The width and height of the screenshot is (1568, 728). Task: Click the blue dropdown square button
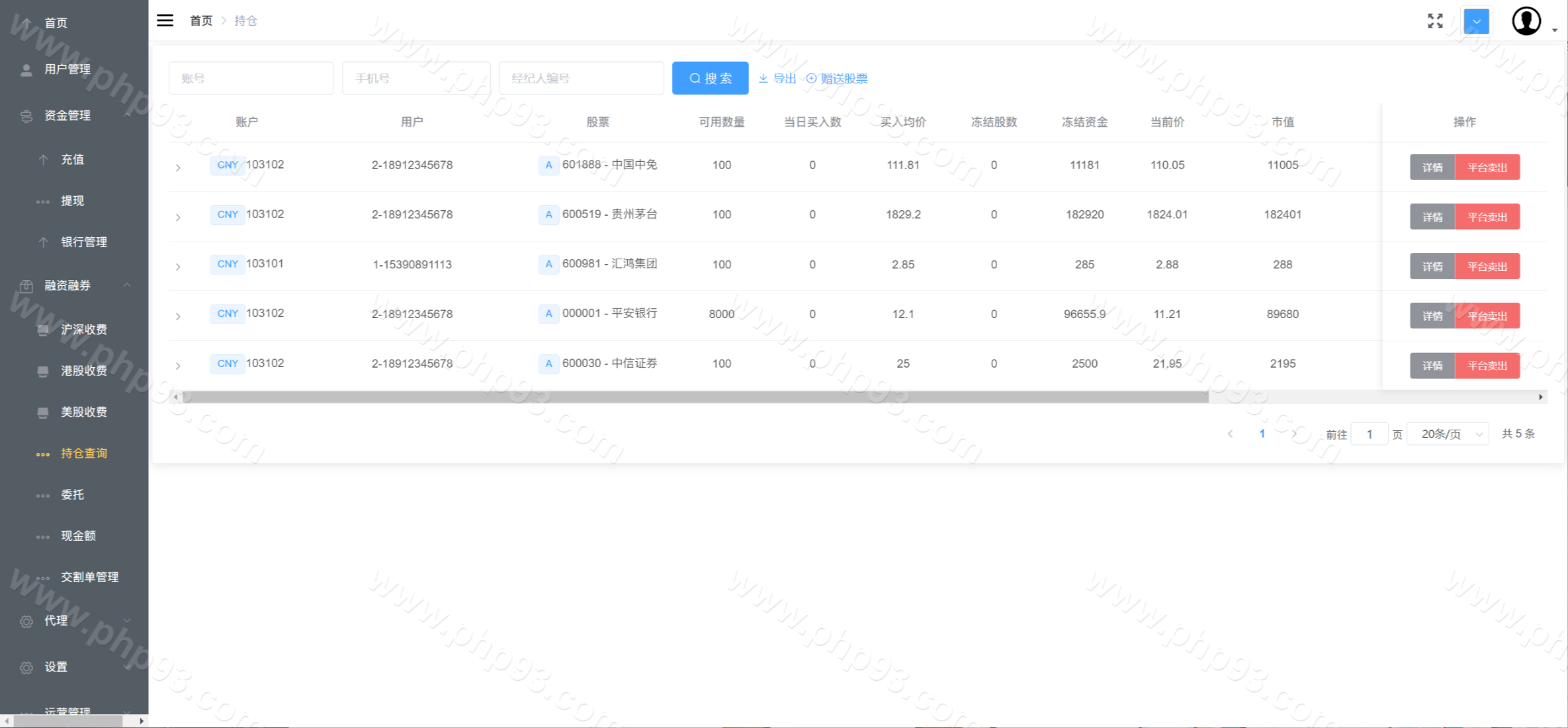pyautogui.click(x=1476, y=21)
